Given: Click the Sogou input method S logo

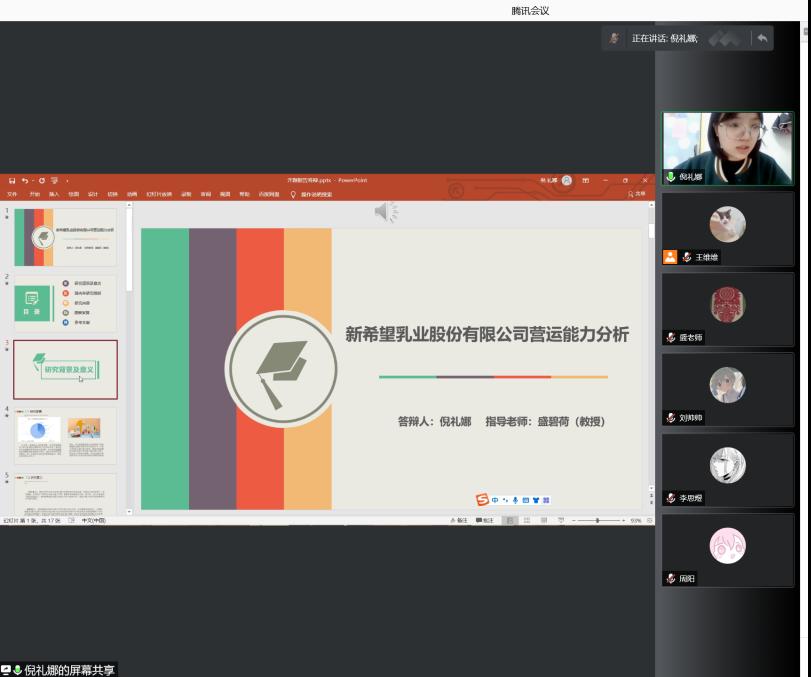Looking at the screenshot, I should 482,500.
